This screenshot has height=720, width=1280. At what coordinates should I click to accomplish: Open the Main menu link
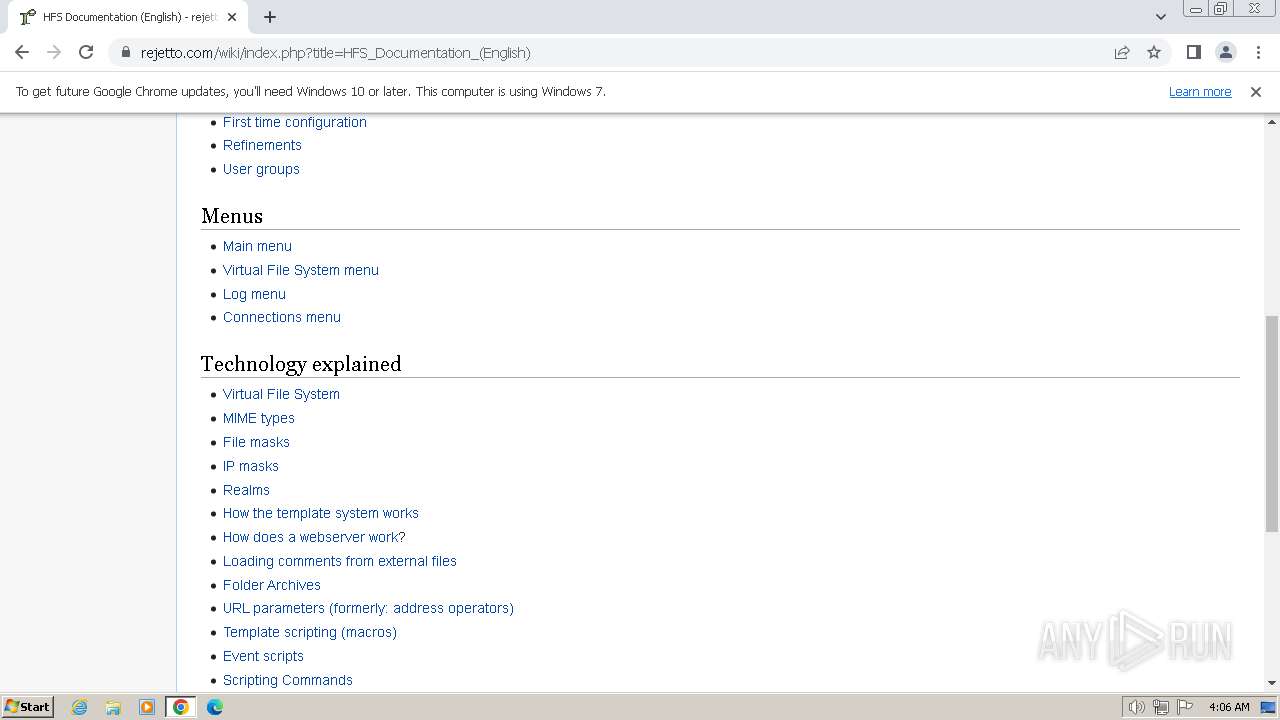coord(257,246)
